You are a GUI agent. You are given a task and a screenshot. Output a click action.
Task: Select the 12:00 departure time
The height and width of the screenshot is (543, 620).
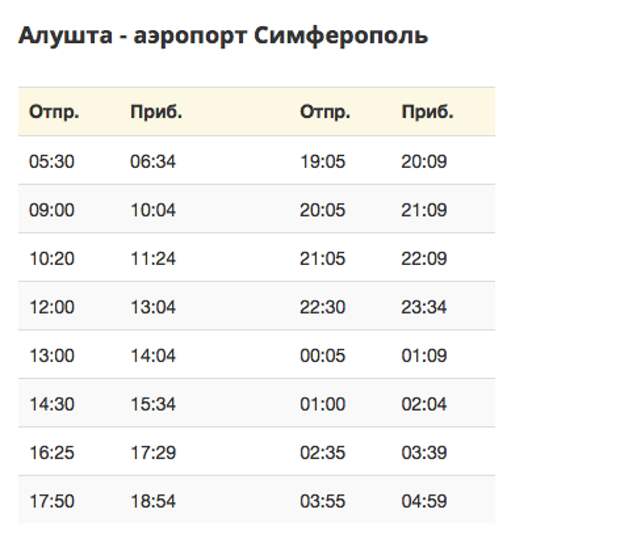point(52,307)
